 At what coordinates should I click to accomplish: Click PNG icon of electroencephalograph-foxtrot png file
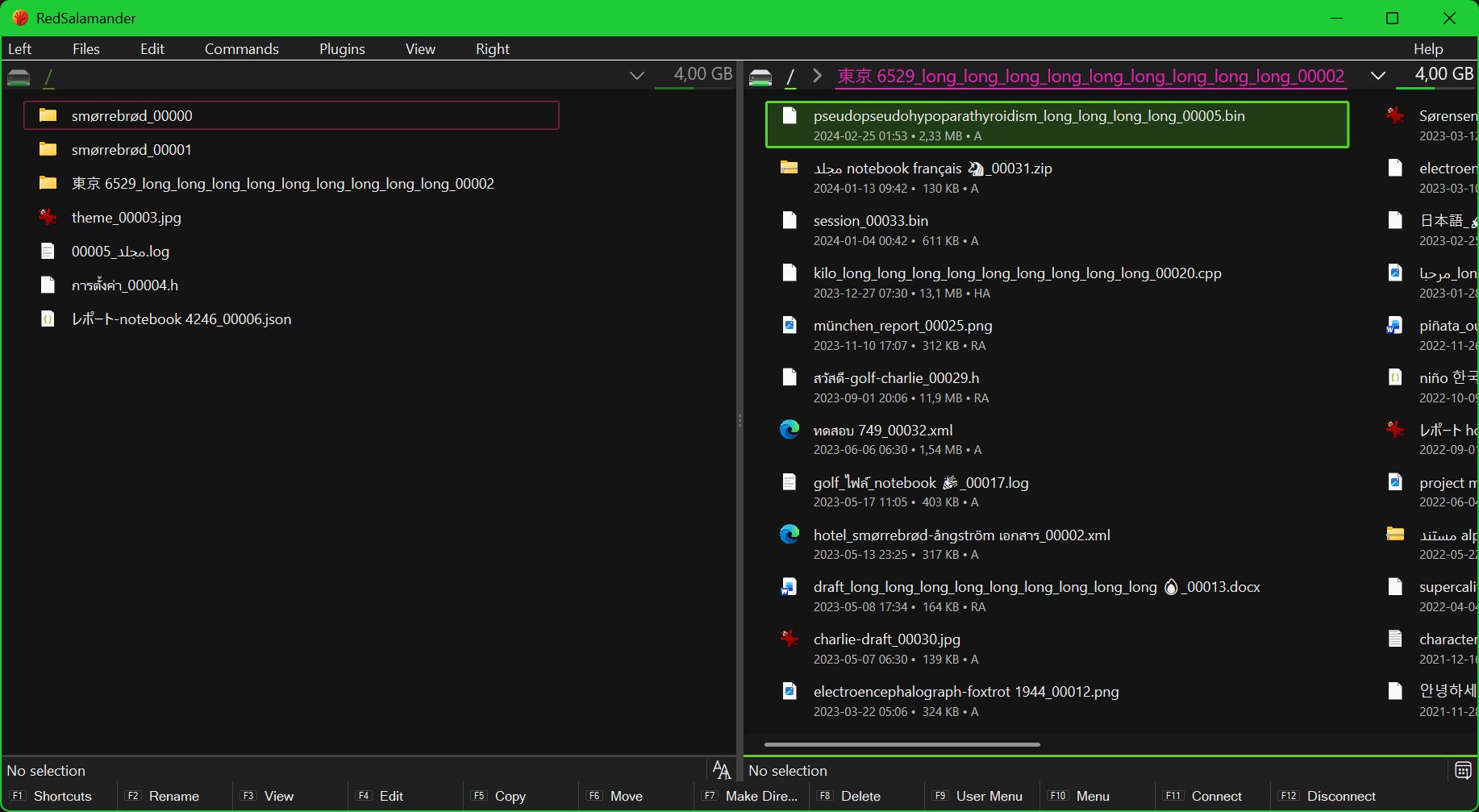789,691
